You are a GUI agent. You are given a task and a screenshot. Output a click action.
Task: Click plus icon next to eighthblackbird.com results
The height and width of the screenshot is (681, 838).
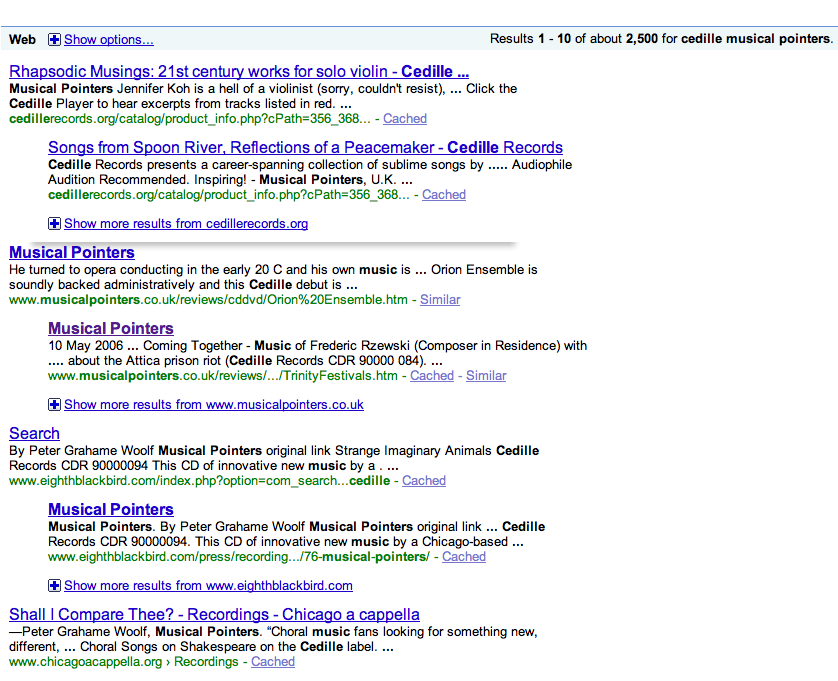click(x=55, y=586)
